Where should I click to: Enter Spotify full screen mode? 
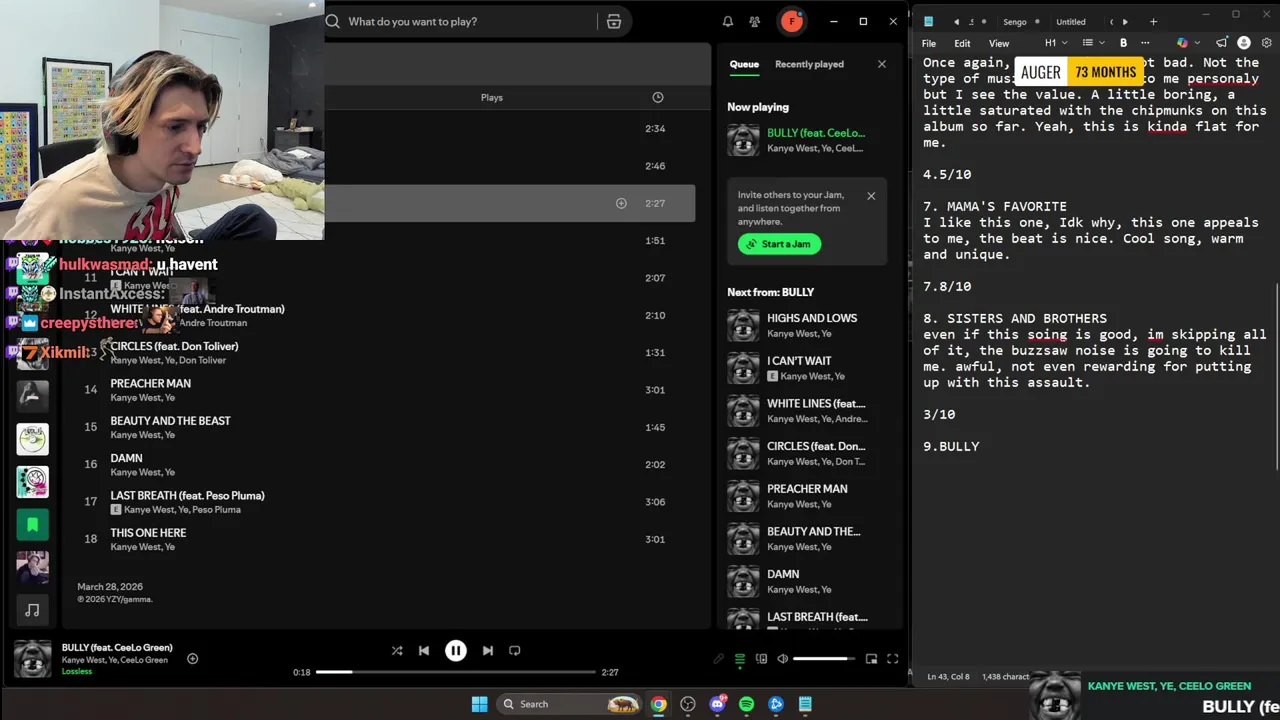pyautogui.click(x=892, y=659)
